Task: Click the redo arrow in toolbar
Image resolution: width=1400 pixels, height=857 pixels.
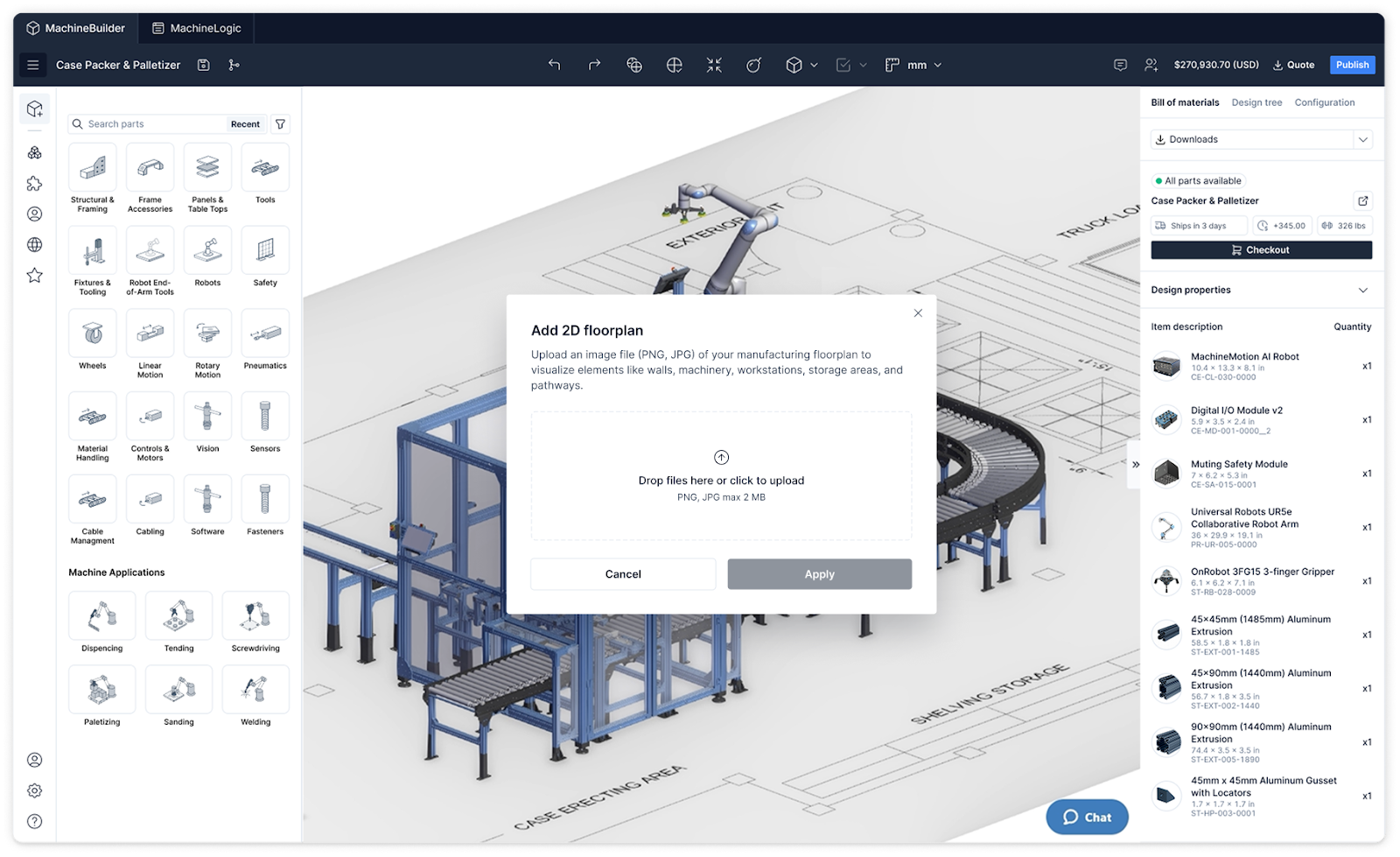Action: click(594, 65)
